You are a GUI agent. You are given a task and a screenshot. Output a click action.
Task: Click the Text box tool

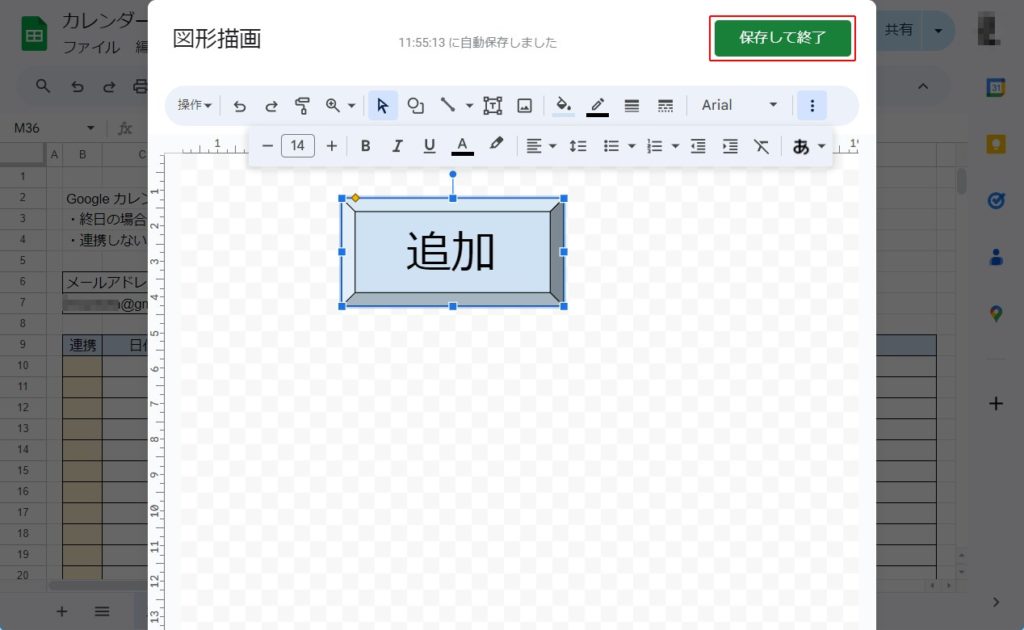[492, 105]
